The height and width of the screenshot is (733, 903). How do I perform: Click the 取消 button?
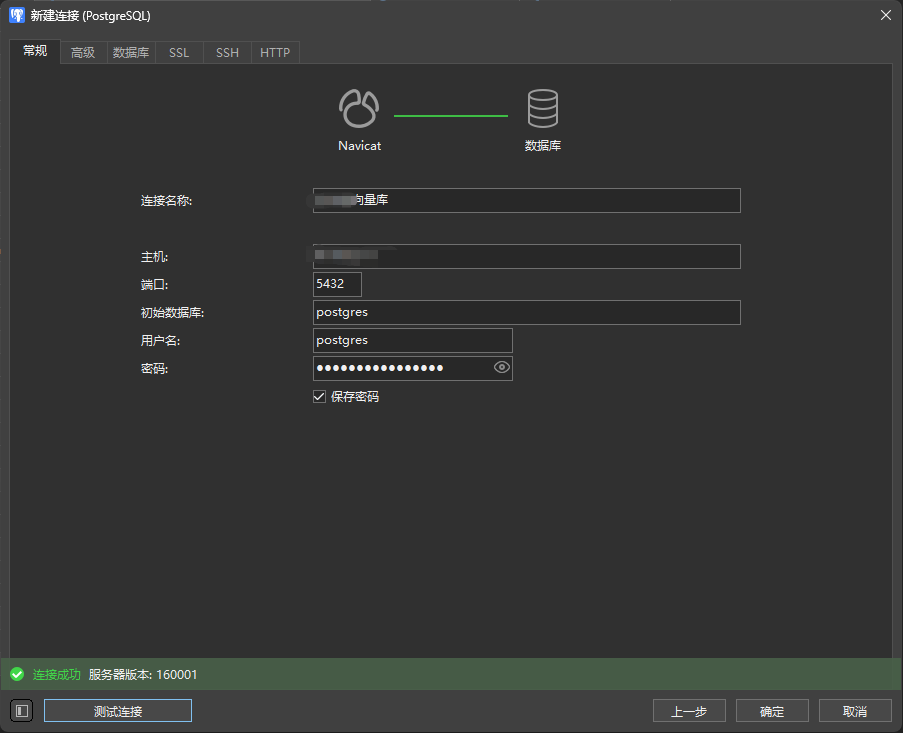pyautogui.click(x=854, y=711)
